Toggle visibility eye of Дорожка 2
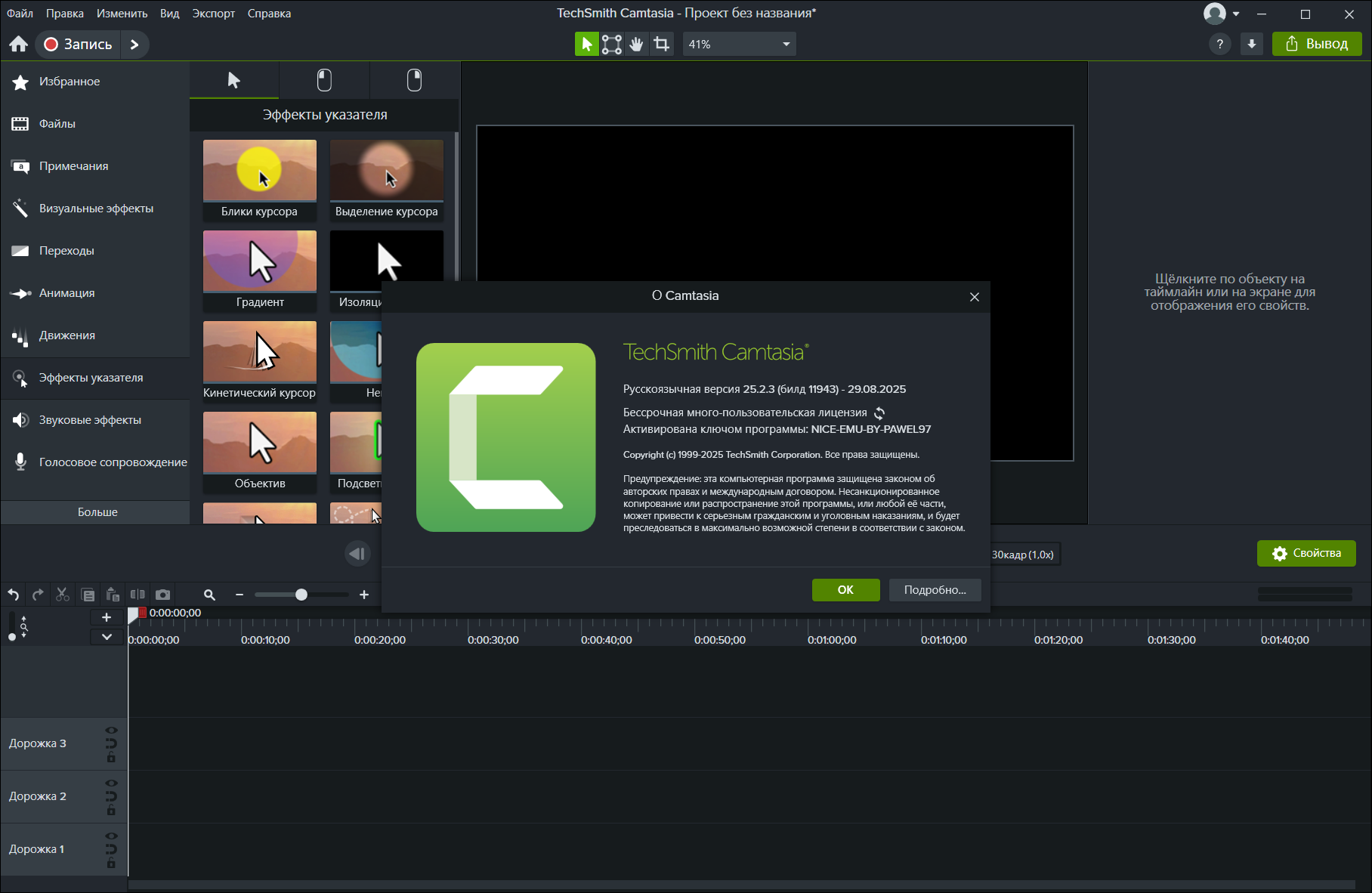This screenshot has width=1372, height=893. [111, 783]
